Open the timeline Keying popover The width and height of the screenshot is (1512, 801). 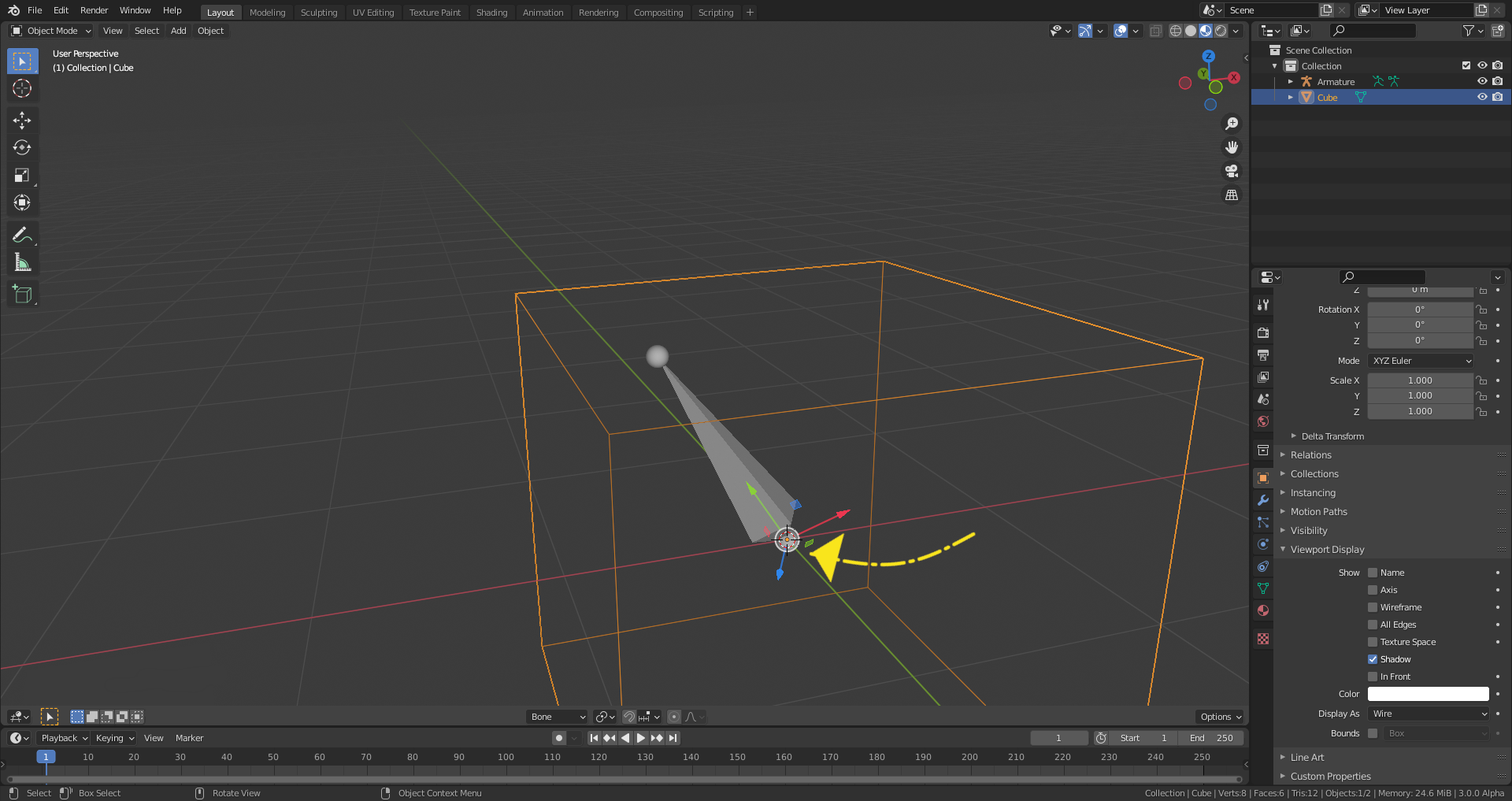coord(114,738)
